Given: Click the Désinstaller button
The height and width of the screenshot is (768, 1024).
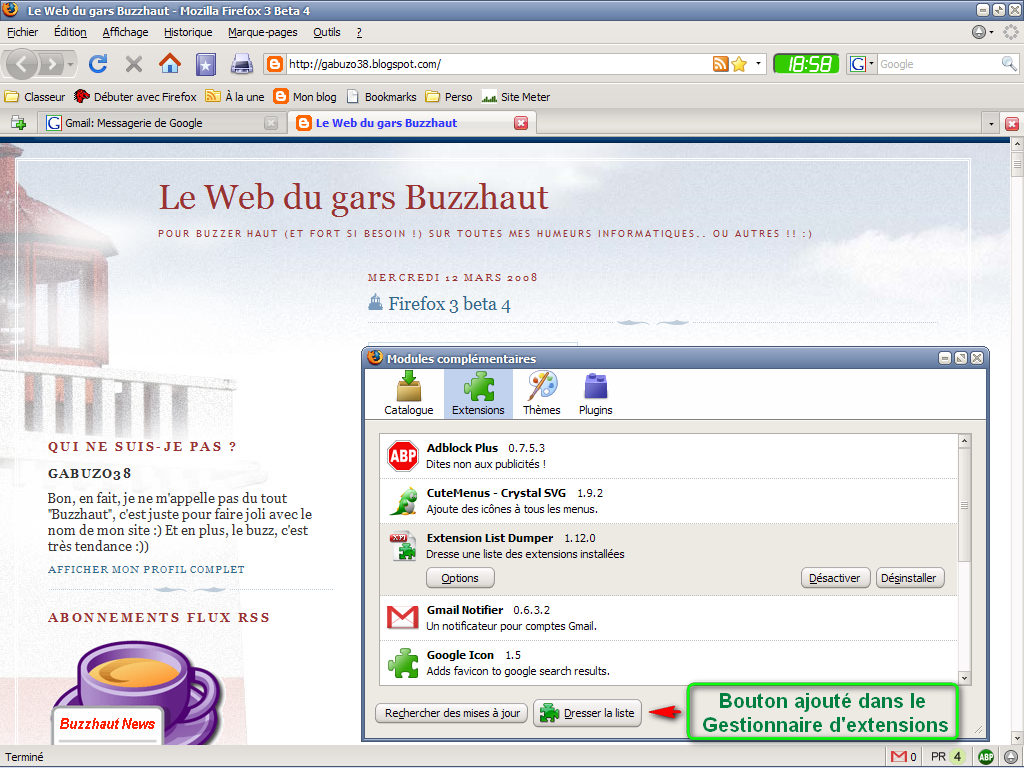Looking at the screenshot, I should pyautogui.click(x=908, y=578).
